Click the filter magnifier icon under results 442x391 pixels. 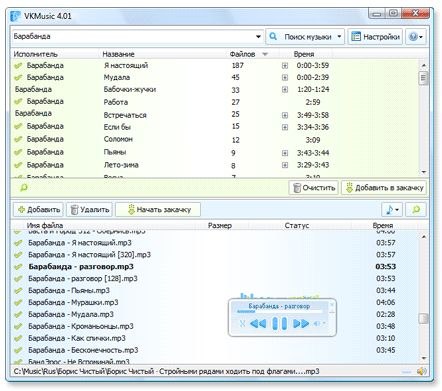click(24, 187)
